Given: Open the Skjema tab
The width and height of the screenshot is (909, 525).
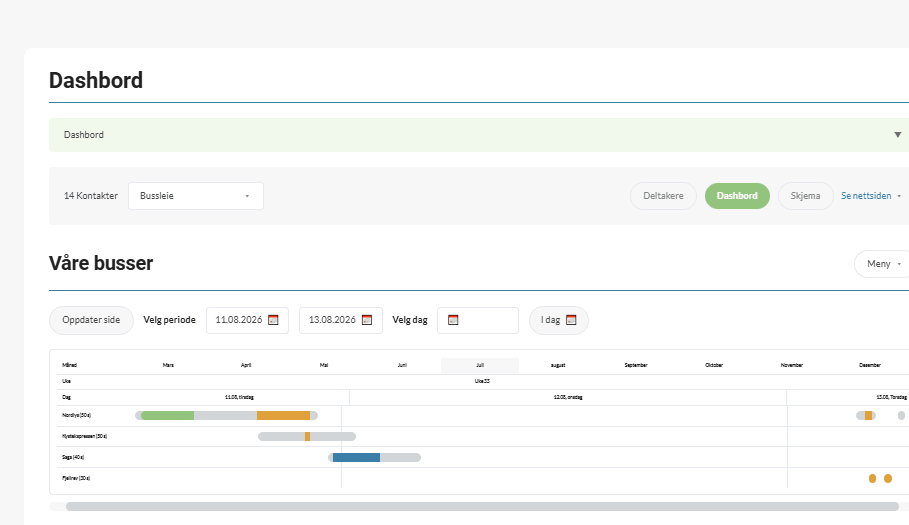Looking at the screenshot, I should [x=805, y=196].
